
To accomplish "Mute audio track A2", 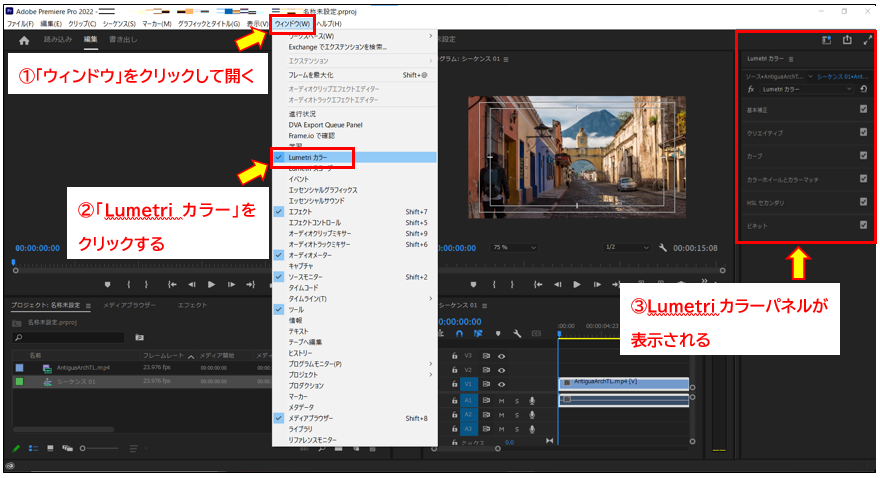I will 501,415.
